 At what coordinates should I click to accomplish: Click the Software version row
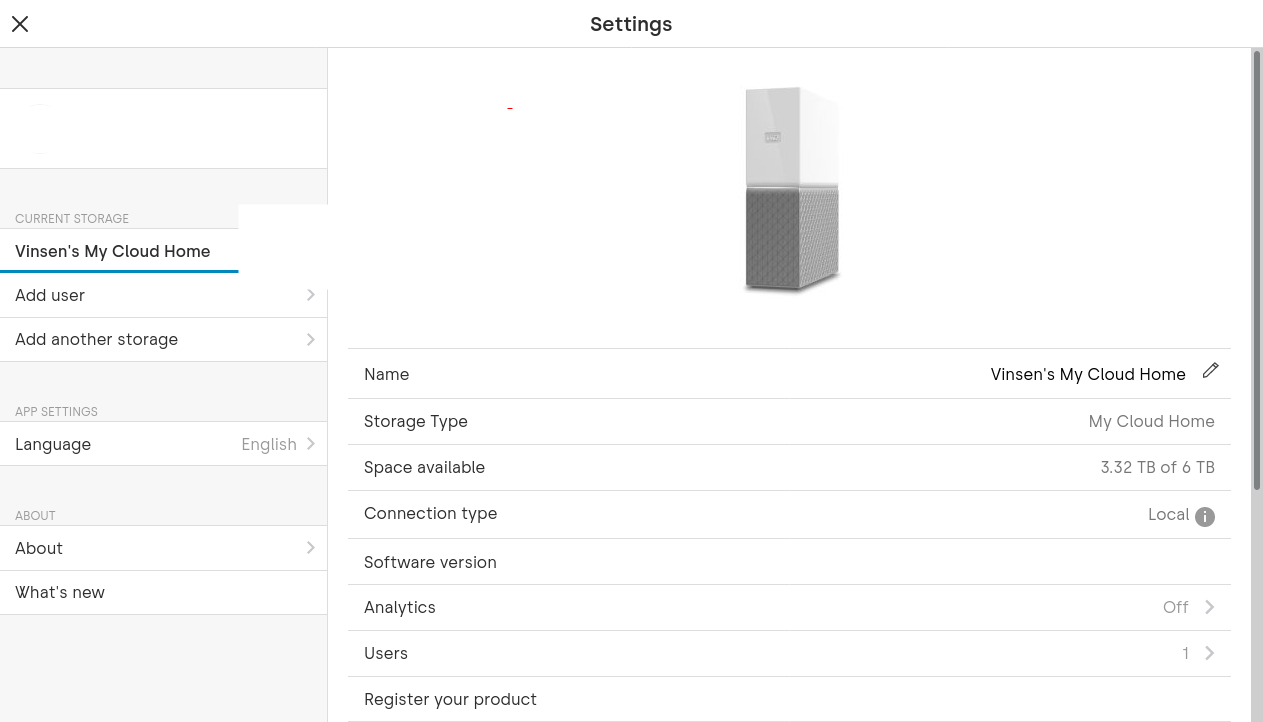(789, 562)
